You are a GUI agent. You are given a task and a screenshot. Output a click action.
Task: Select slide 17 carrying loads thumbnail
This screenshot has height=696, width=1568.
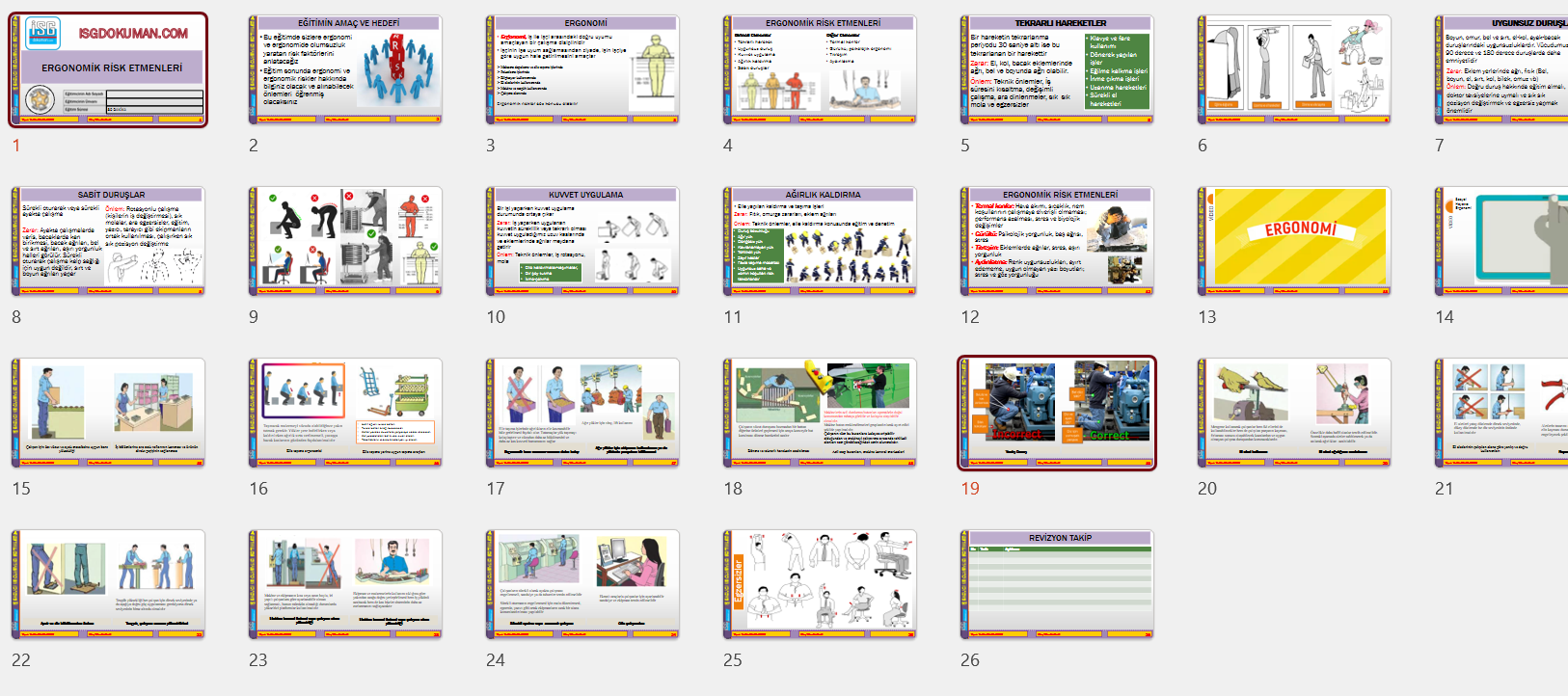click(582, 413)
